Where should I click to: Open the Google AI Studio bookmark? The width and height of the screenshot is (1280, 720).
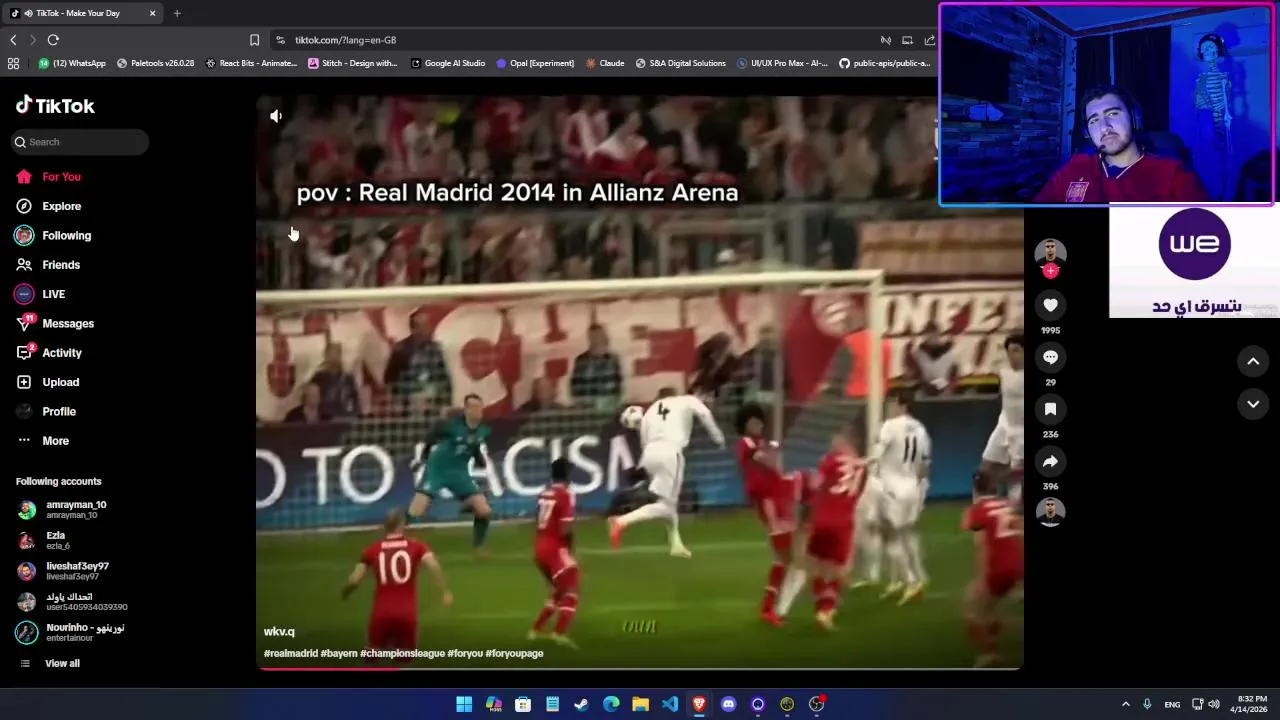(447, 63)
